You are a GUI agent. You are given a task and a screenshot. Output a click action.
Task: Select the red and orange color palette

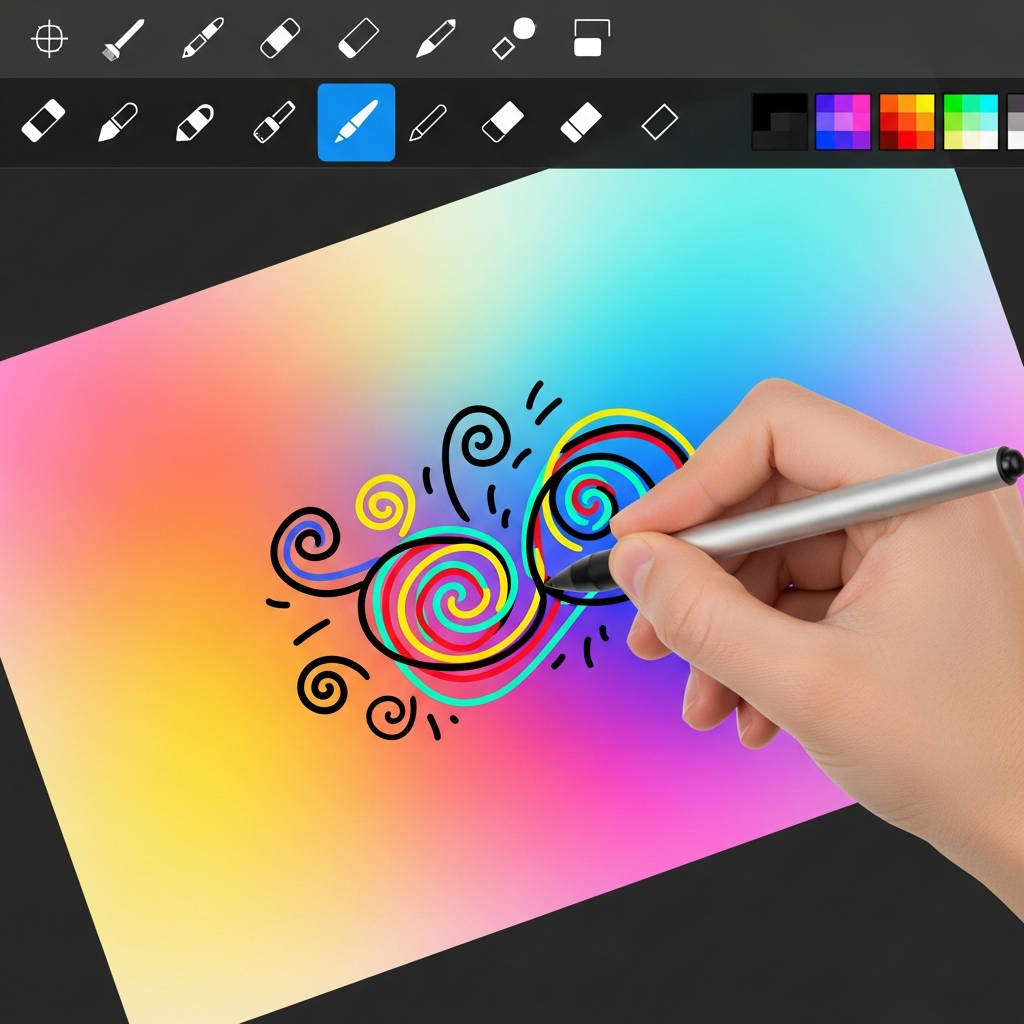pyautogui.click(x=907, y=122)
